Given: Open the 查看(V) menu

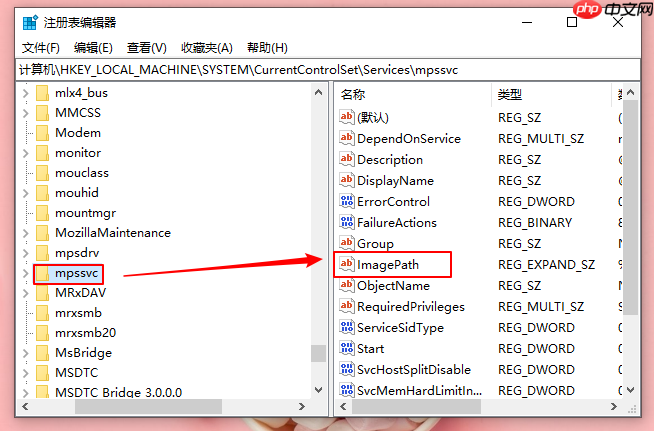Looking at the screenshot, I should (x=147, y=48).
